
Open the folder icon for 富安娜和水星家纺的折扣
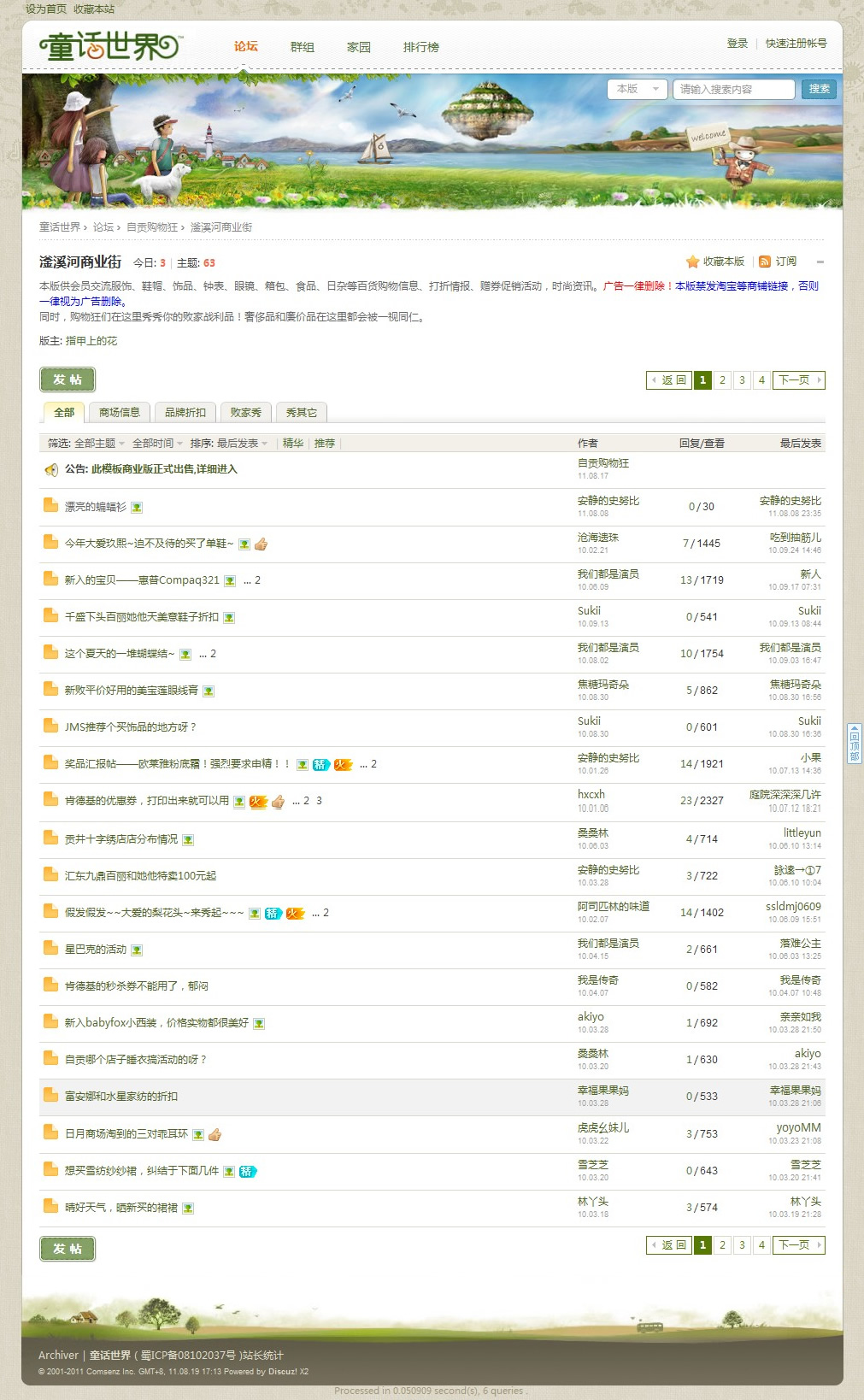click(x=51, y=1095)
